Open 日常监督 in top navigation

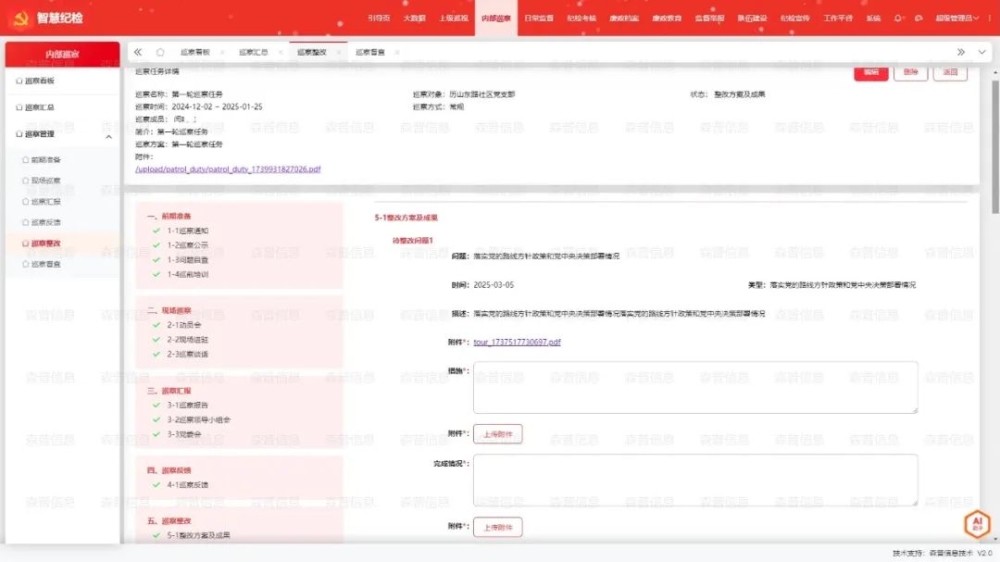pyautogui.click(x=537, y=18)
